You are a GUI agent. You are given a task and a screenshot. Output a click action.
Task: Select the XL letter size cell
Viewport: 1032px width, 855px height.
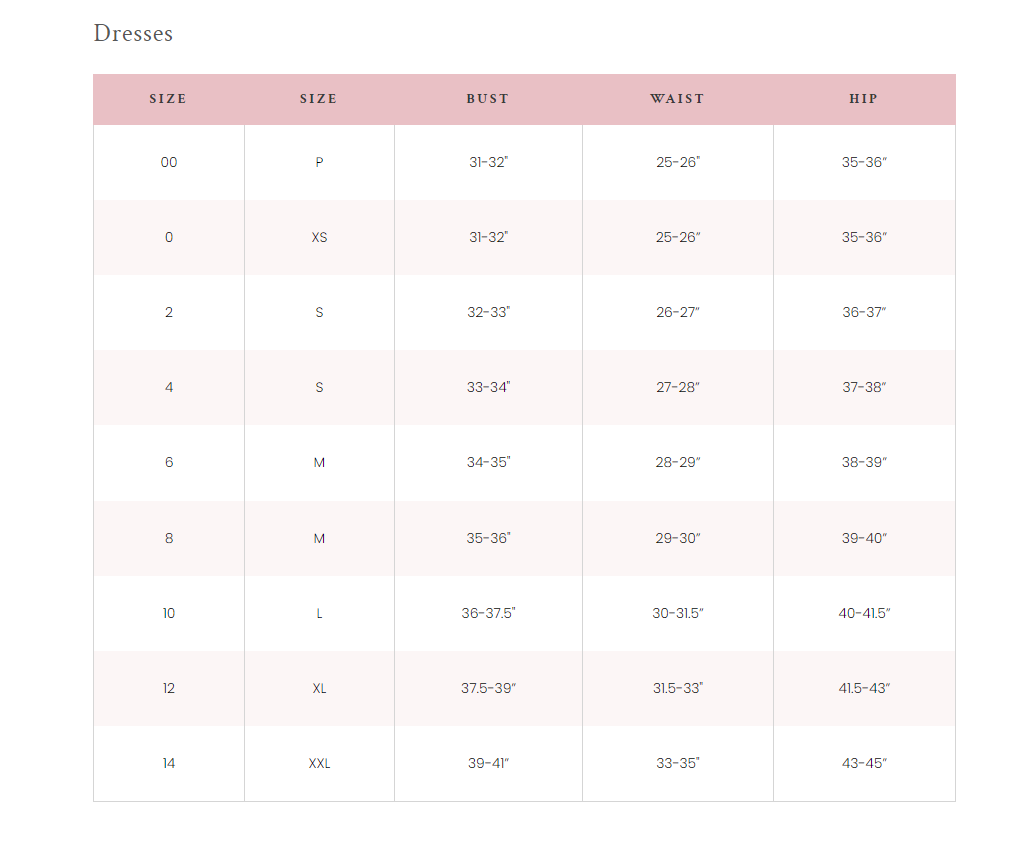[319, 688]
